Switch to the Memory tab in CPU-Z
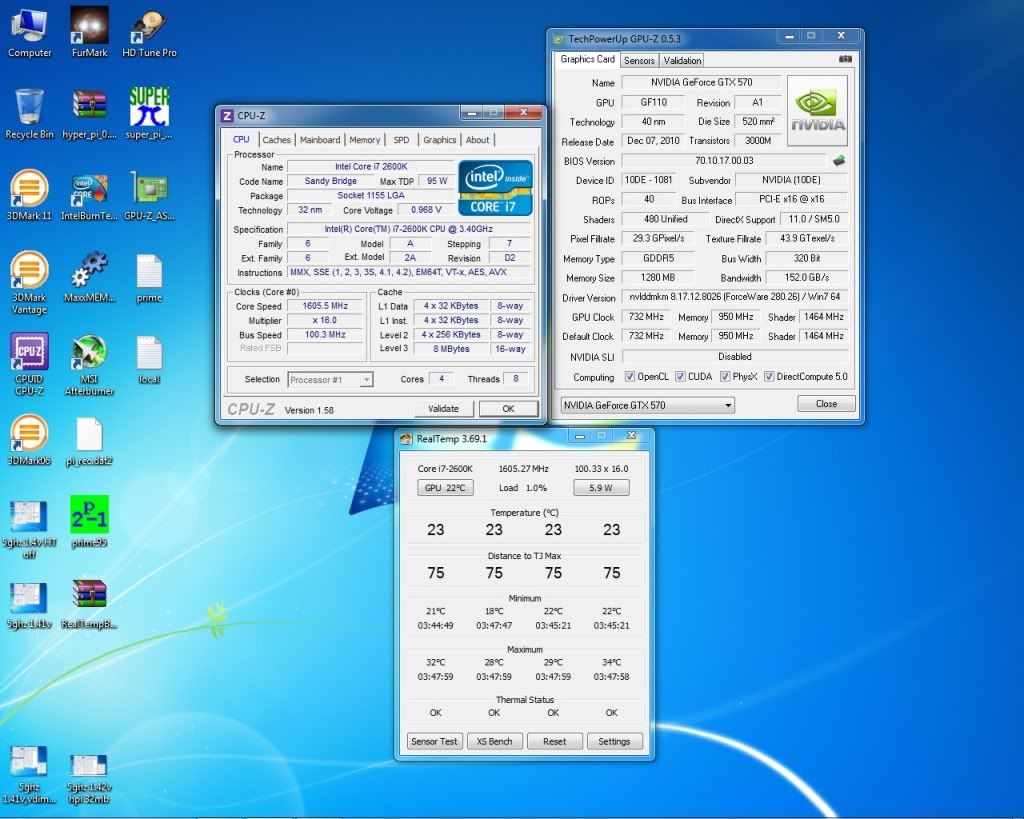 point(364,140)
